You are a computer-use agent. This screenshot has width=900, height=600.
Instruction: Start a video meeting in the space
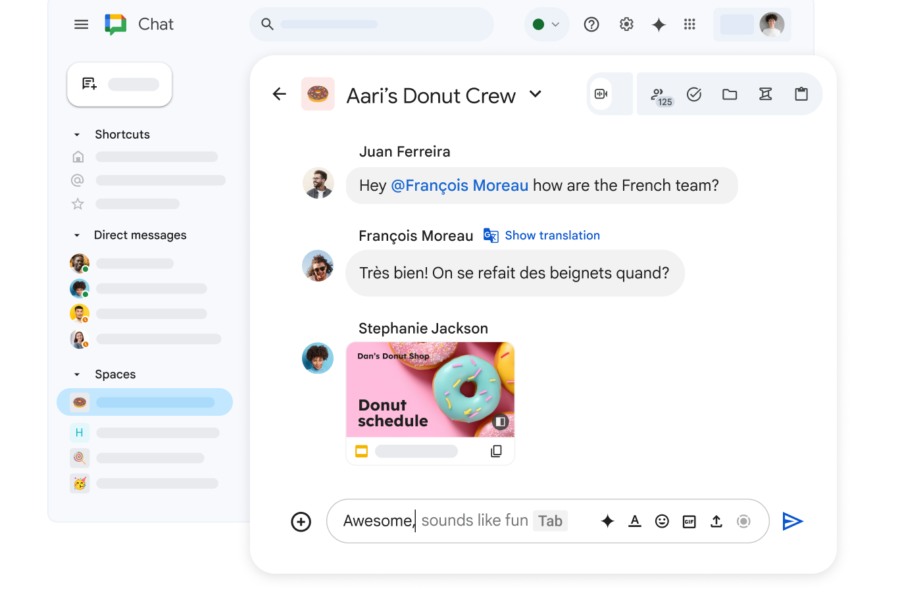(601, 94)
